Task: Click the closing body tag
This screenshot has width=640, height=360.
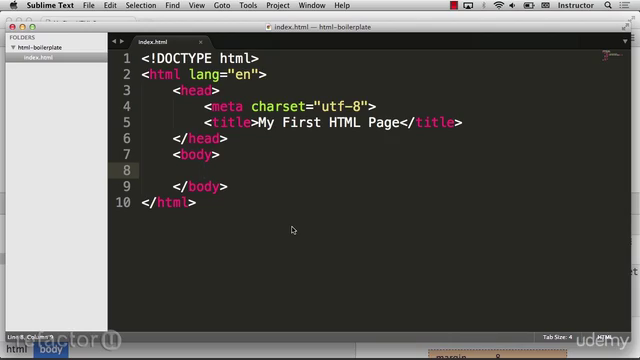Action: [x=200, y=187]
